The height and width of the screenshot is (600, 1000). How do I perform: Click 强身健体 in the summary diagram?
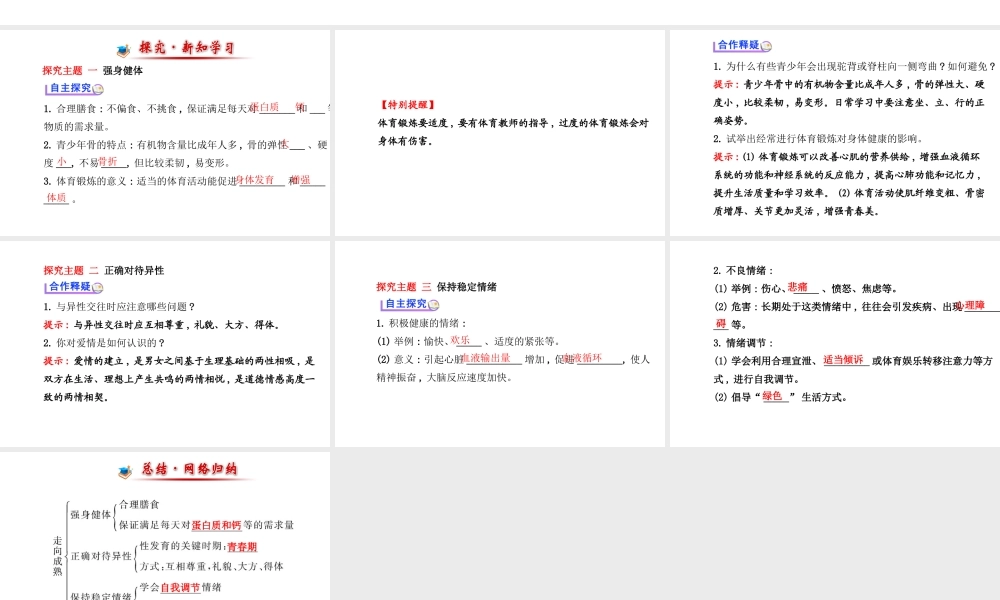click(91, 515)
